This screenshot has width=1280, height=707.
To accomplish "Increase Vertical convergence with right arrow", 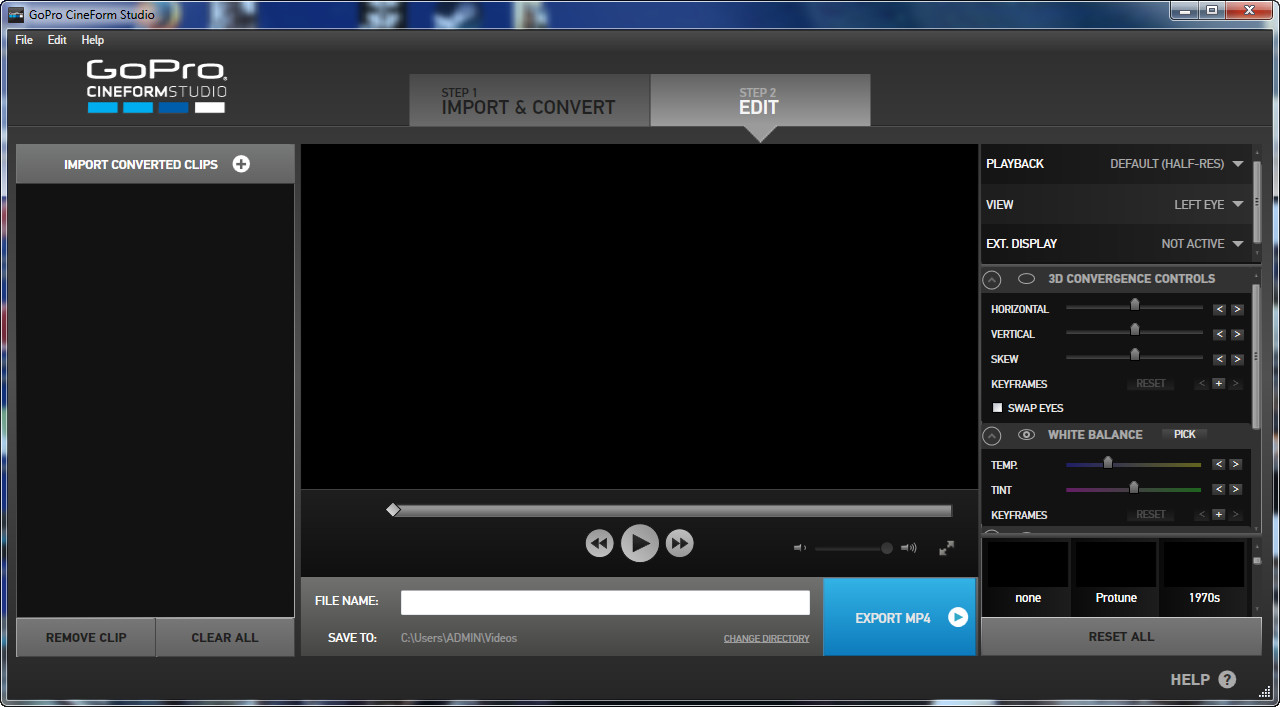I will click(1237, 334).
